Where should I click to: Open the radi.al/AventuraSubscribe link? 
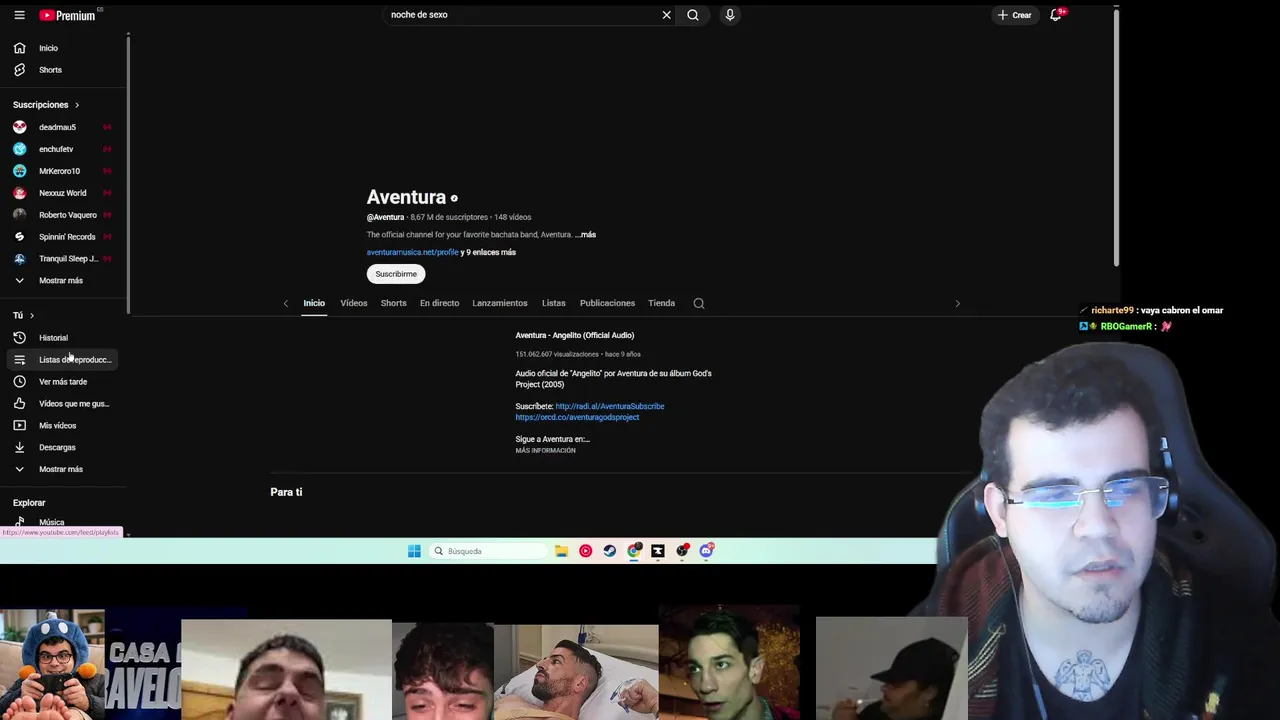[x=610, y=406]
